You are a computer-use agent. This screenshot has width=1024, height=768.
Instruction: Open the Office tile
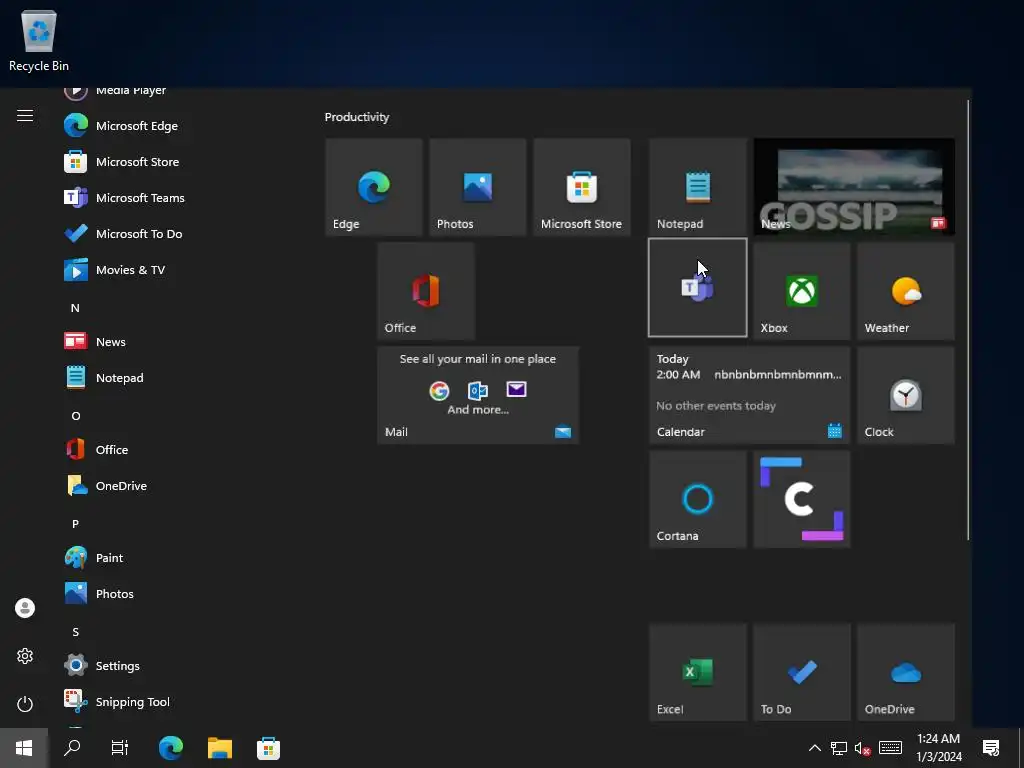click(426, 291)
